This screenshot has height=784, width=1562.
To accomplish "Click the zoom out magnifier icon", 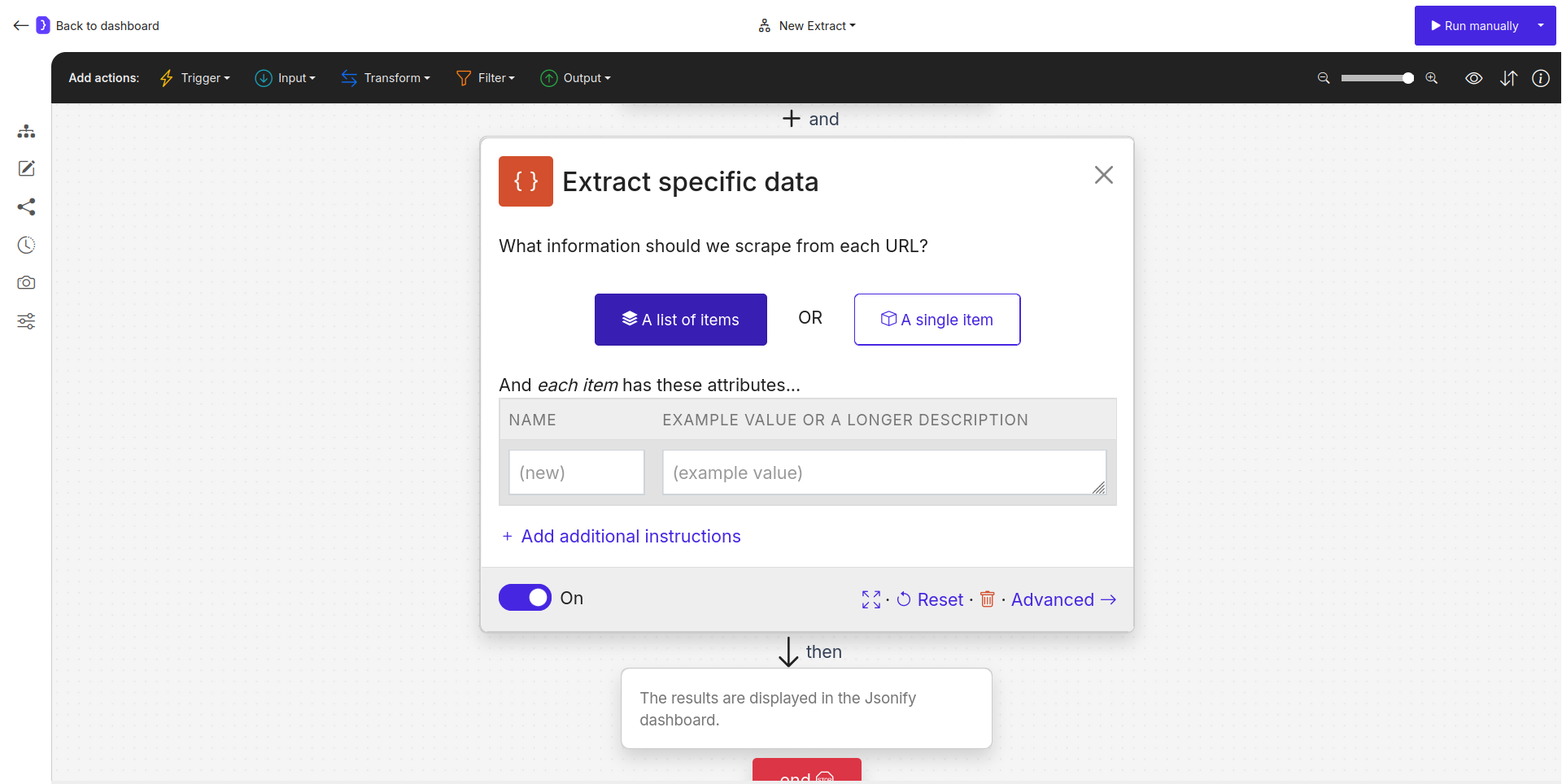I will [1323, 78].
